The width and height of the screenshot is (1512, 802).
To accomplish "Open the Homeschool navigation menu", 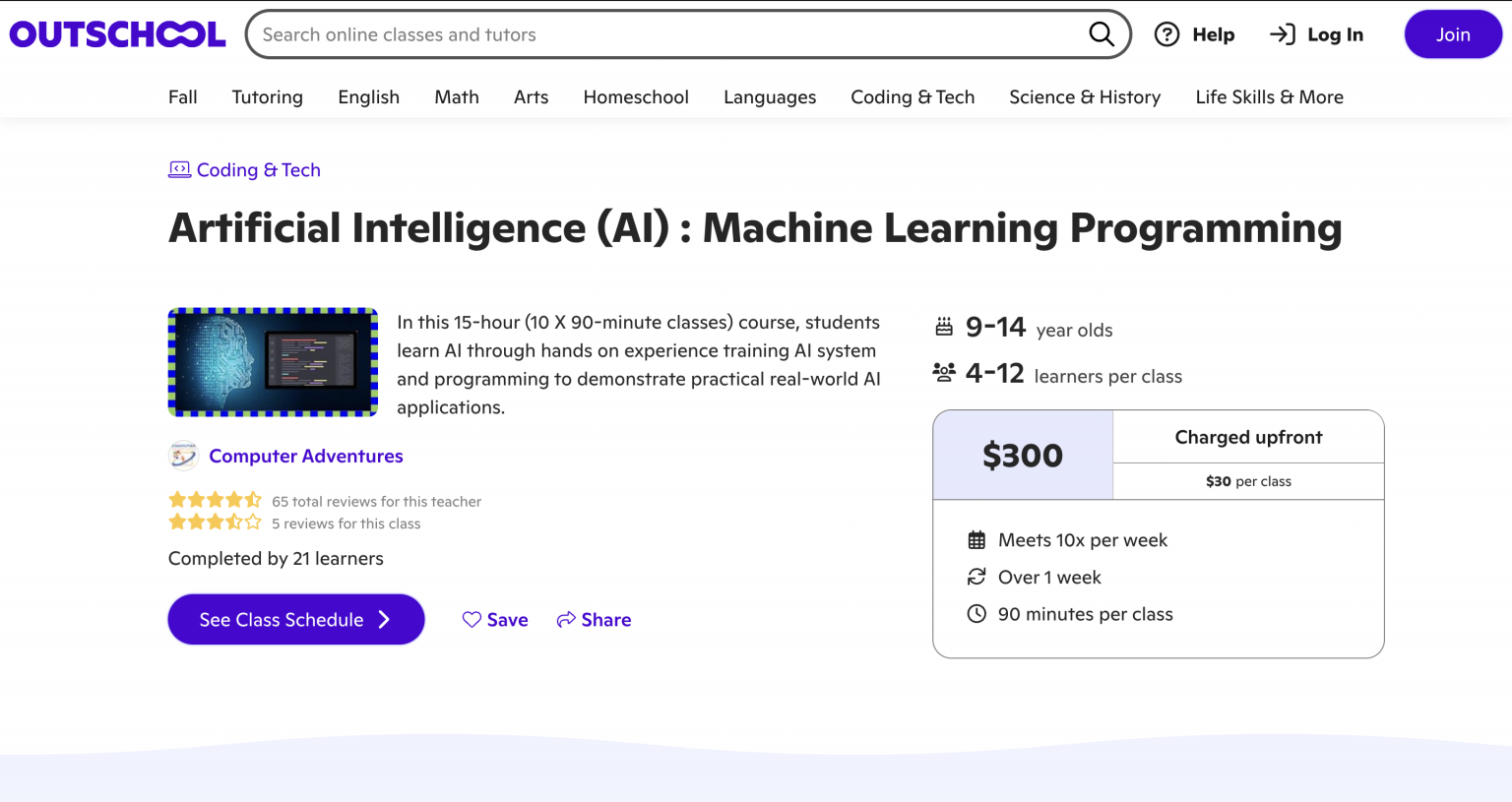I will tap(635, 96).
